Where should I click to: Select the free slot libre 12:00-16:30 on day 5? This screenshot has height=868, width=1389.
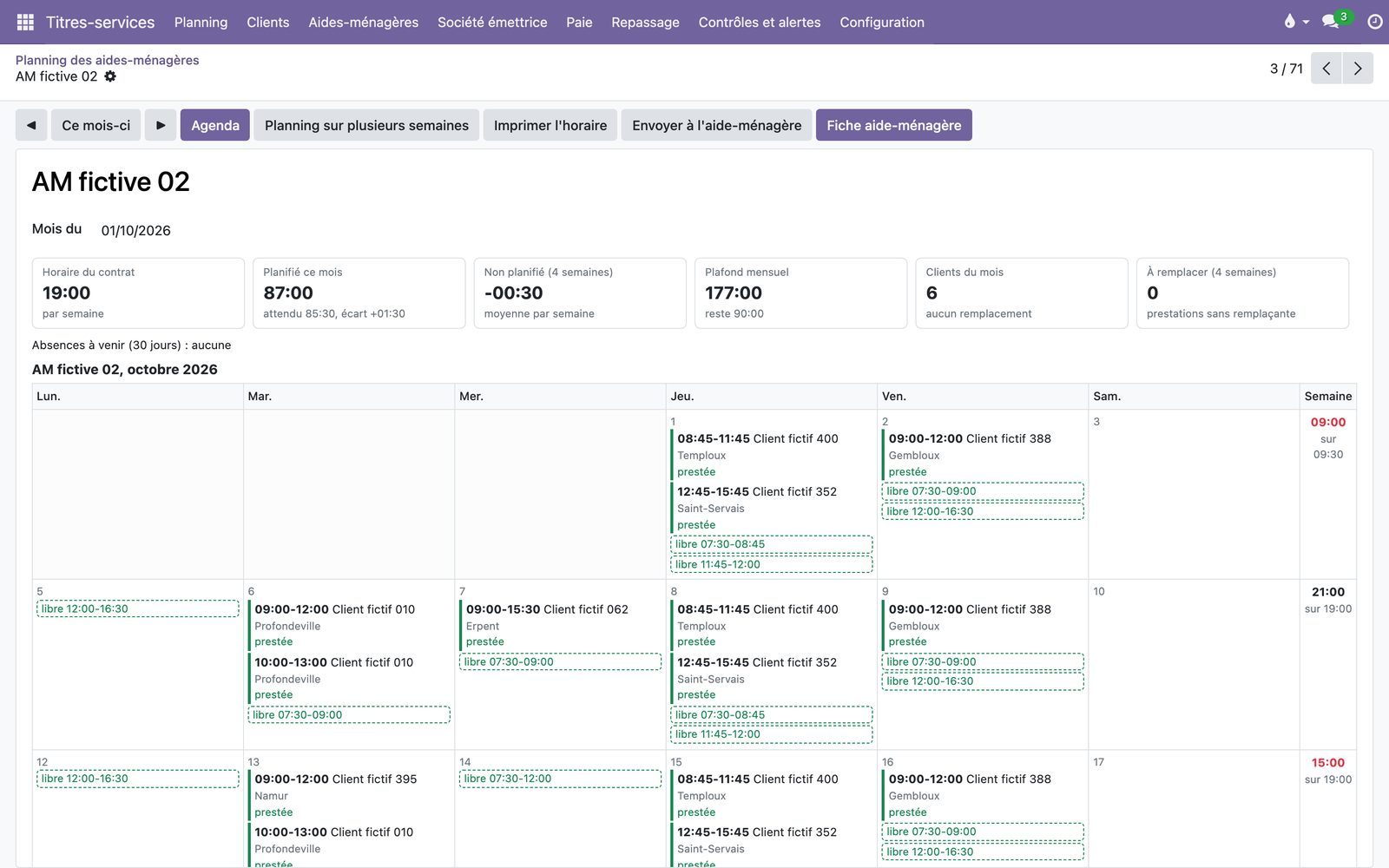pyautogui.click(x=137, y=608)
